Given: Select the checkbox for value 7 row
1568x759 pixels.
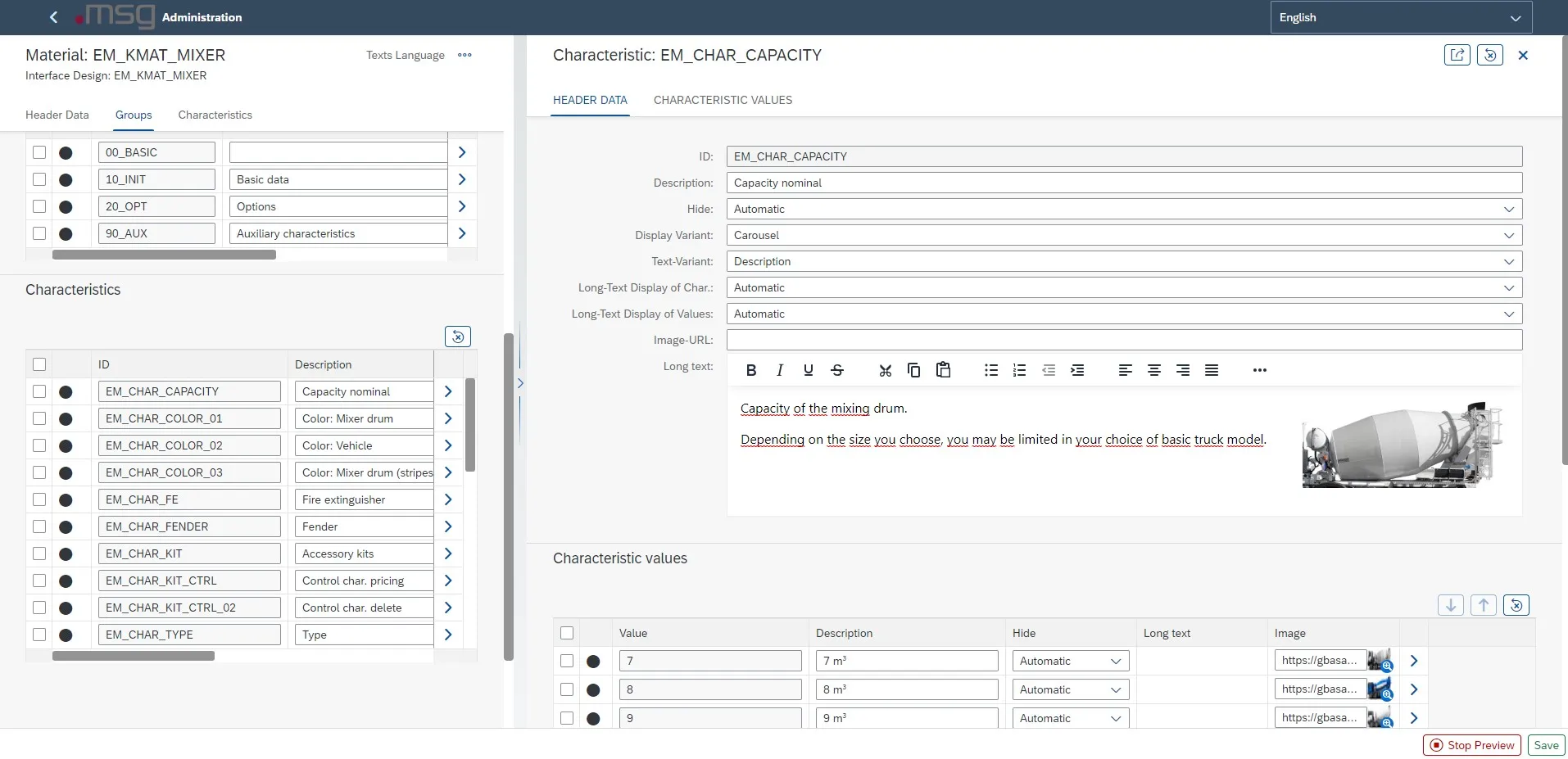Looking at the screenshot, I should (x=567, y=661).
